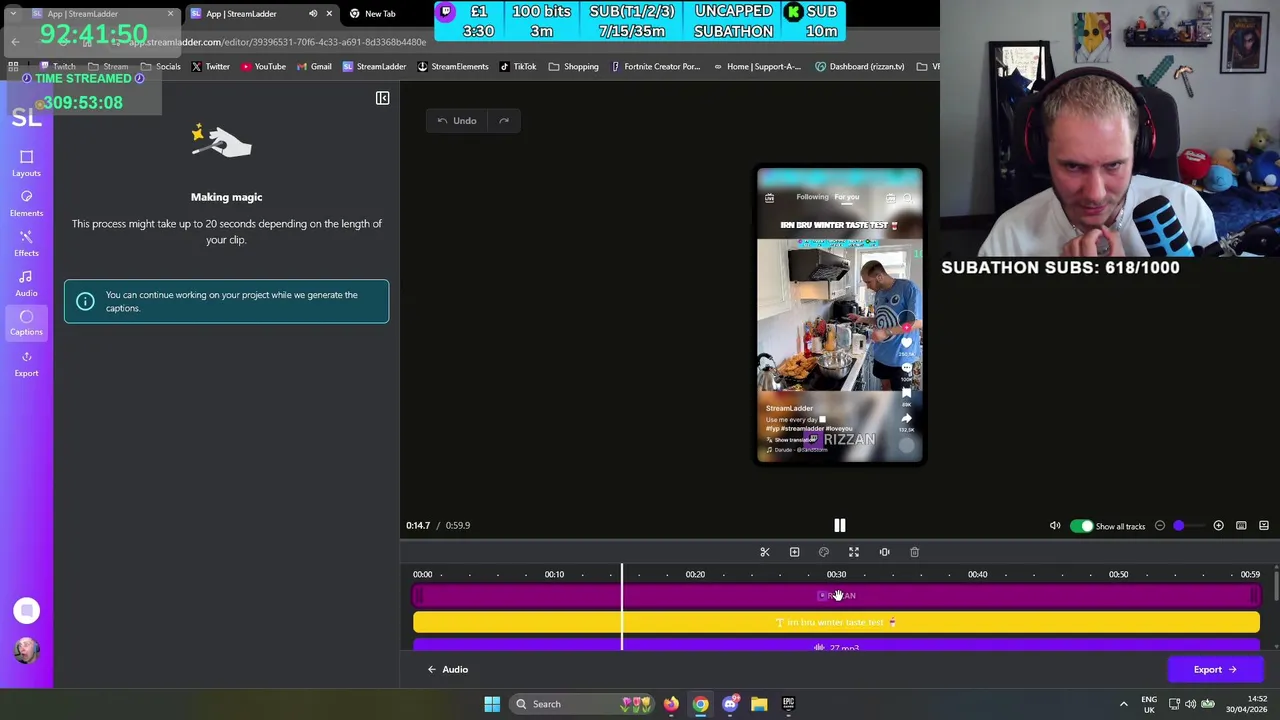The width and height of the screenshot is (1280, 720).
Task: Select the purple mp3 audio track
Action: tap(836, 646)
